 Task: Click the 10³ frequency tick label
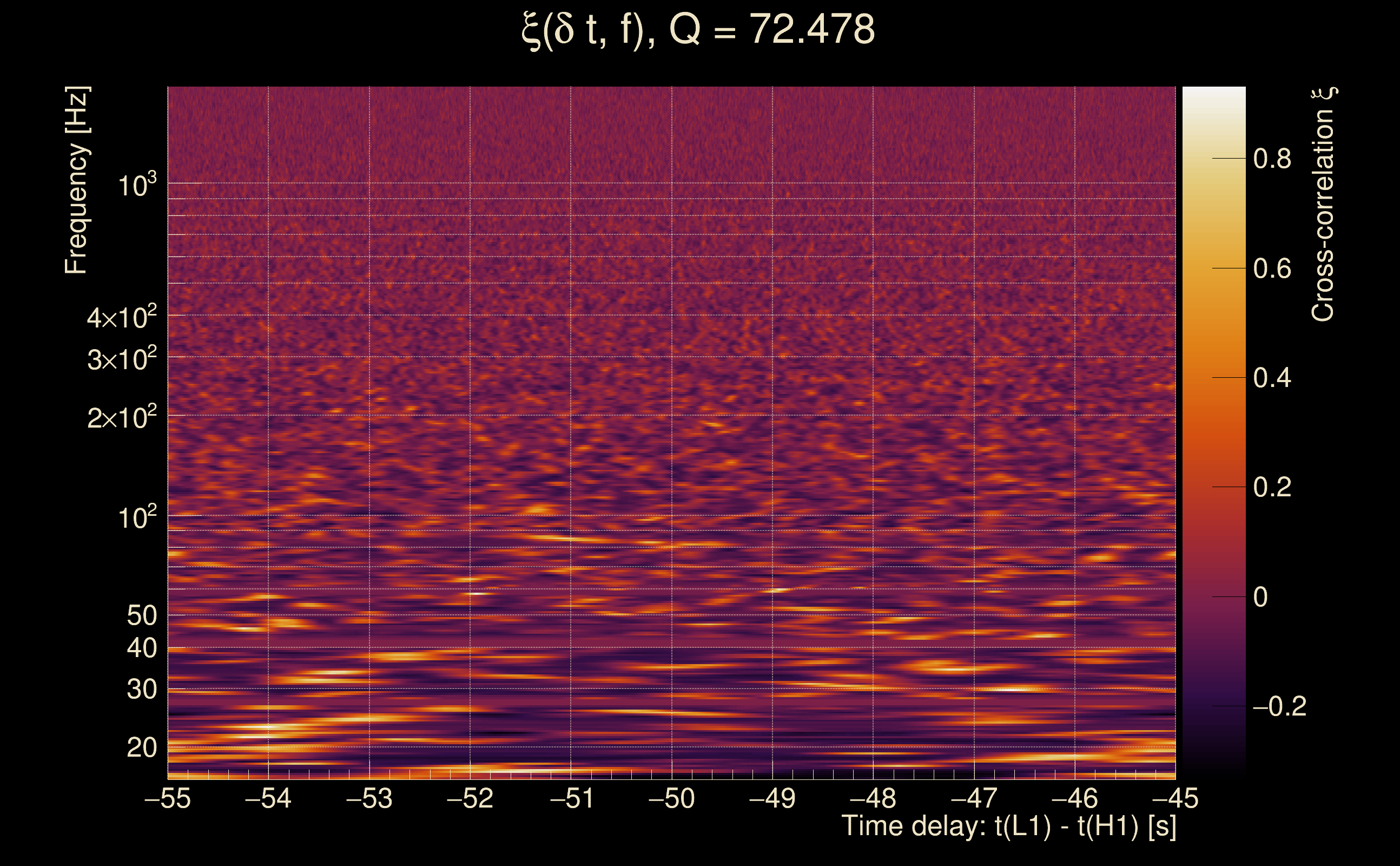tap(137, 185)
